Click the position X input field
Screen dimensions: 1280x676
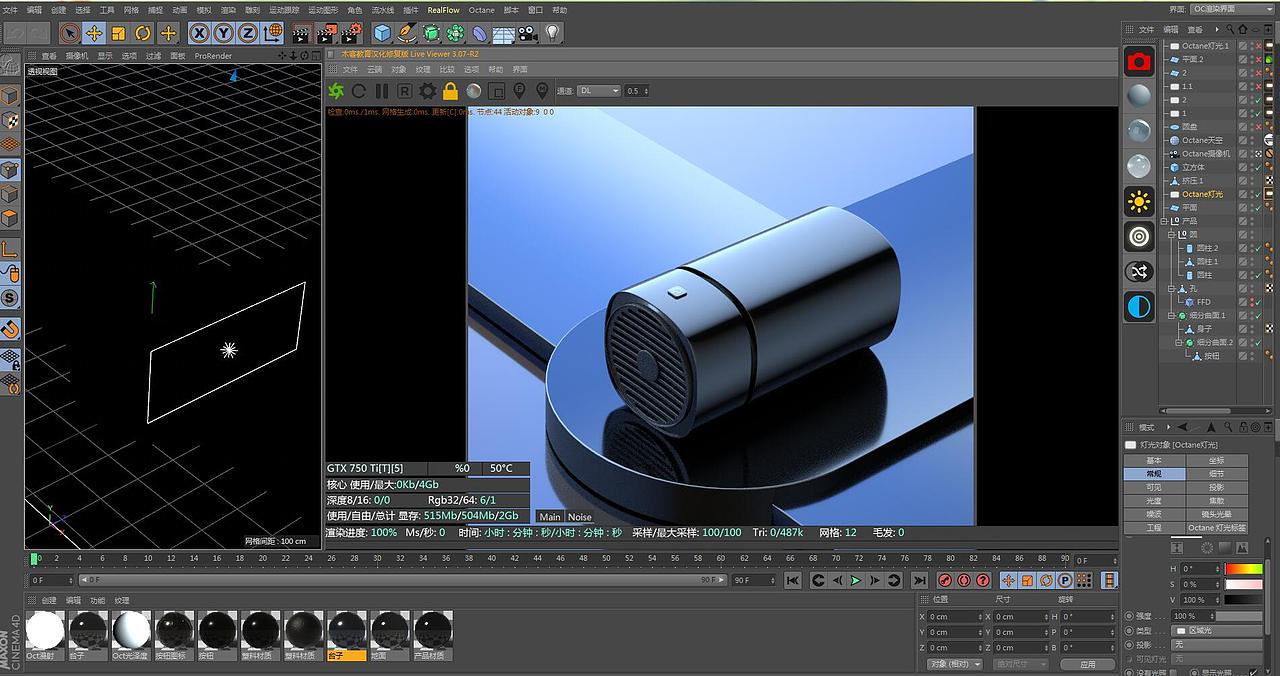[x=955, y=617]
